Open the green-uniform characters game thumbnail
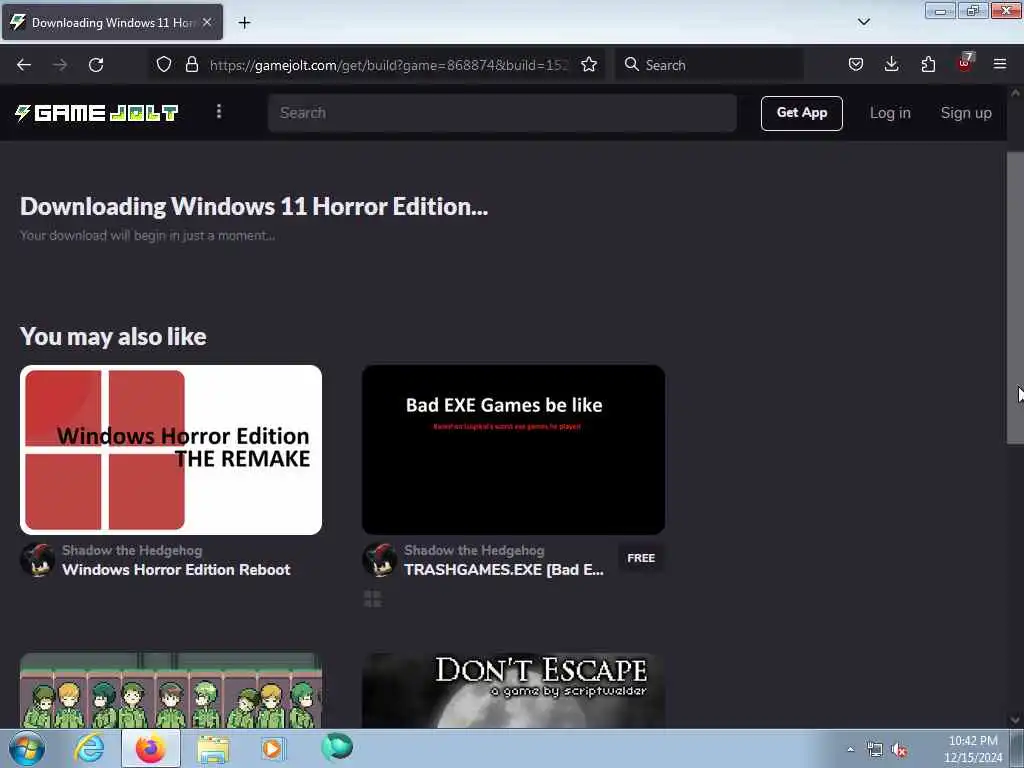The width and height of the screenshot is (1024, 768). (x=171, y=690)
